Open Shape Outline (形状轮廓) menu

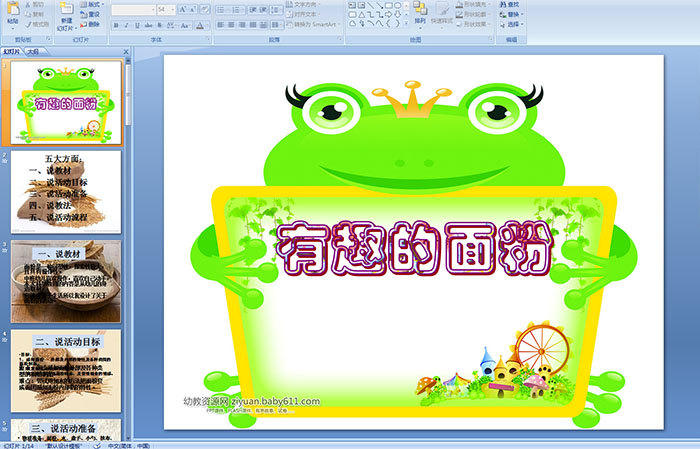click(x=473, y=14)
